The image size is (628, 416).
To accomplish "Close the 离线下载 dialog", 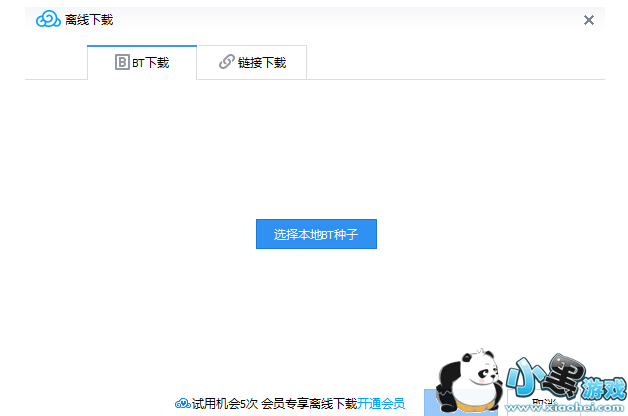I will coord(588,20).
